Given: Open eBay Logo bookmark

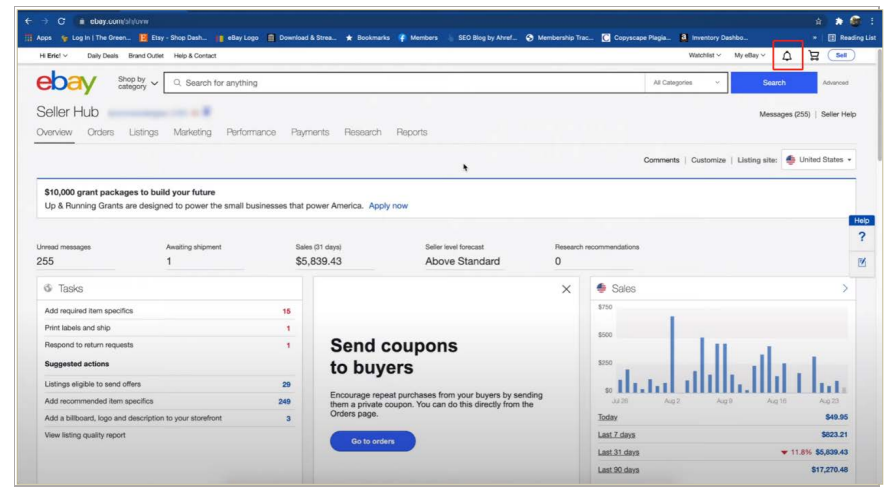Looking at the screenshot, I should [x=237, y=38].
